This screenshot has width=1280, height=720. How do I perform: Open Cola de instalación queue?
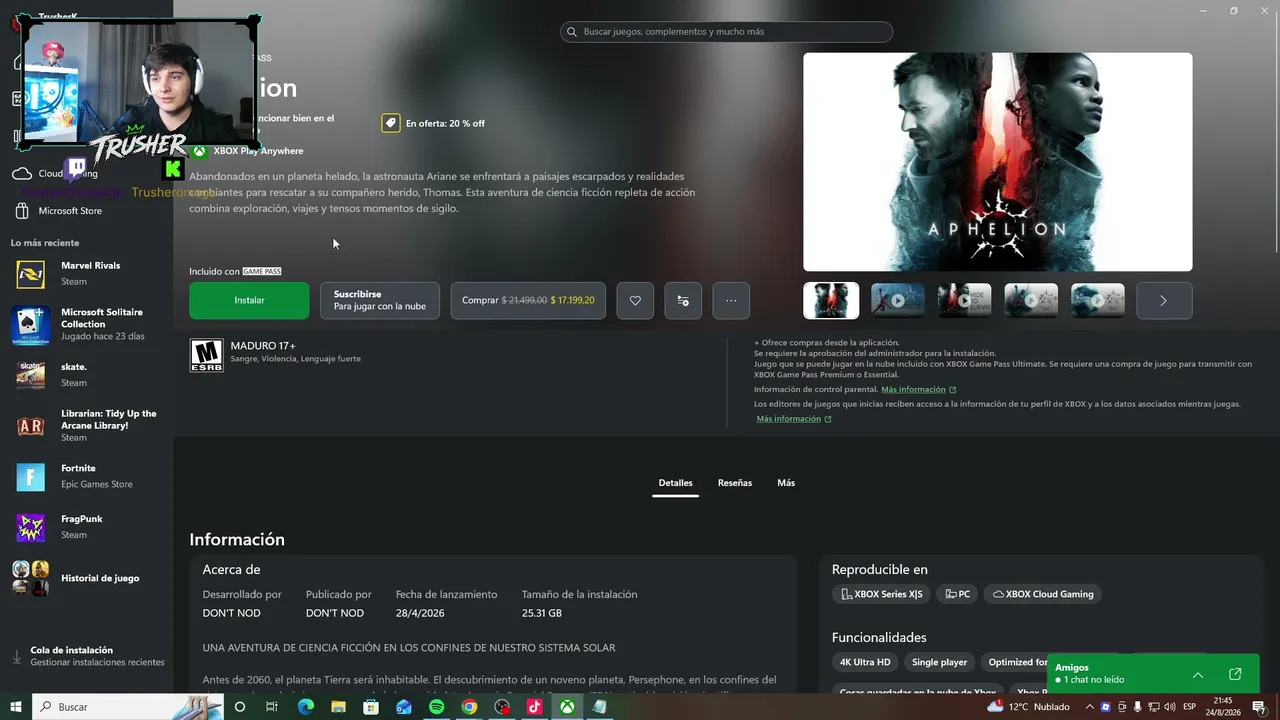pyautogui.click(x=86, y=656)
